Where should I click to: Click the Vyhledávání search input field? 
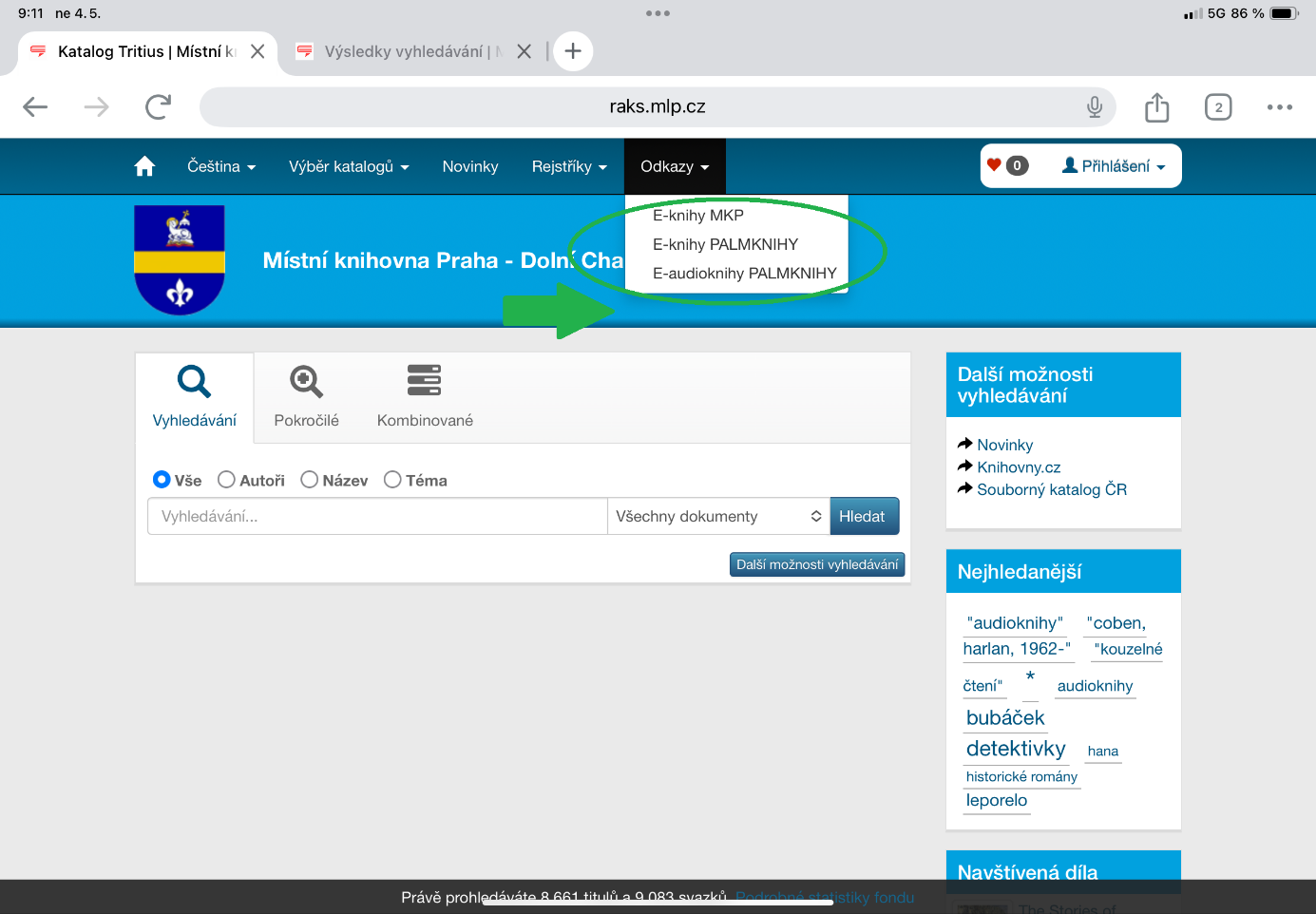click(377, 516)
